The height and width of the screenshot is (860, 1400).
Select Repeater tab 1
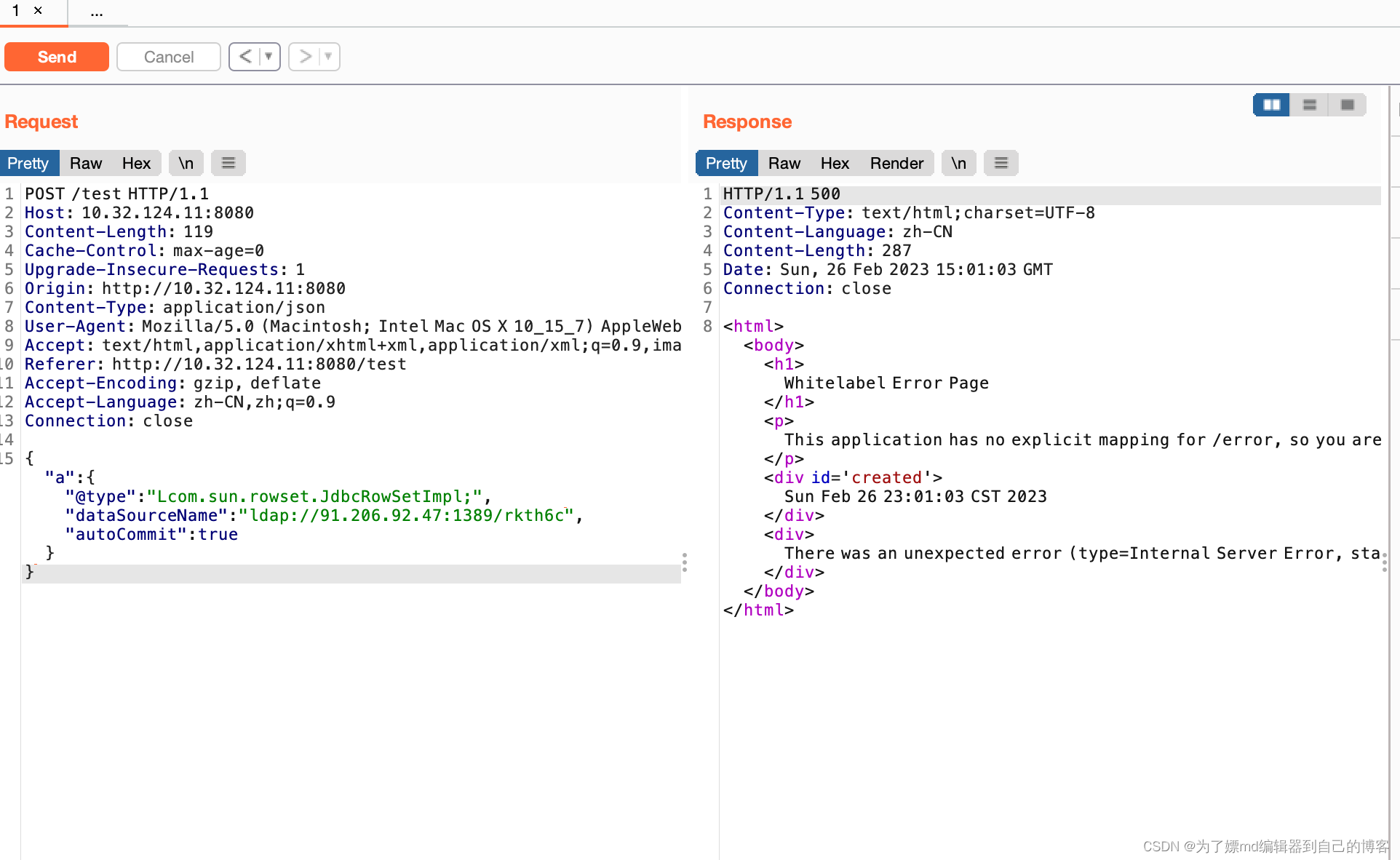pyautogui.click(x=16, y=11)
